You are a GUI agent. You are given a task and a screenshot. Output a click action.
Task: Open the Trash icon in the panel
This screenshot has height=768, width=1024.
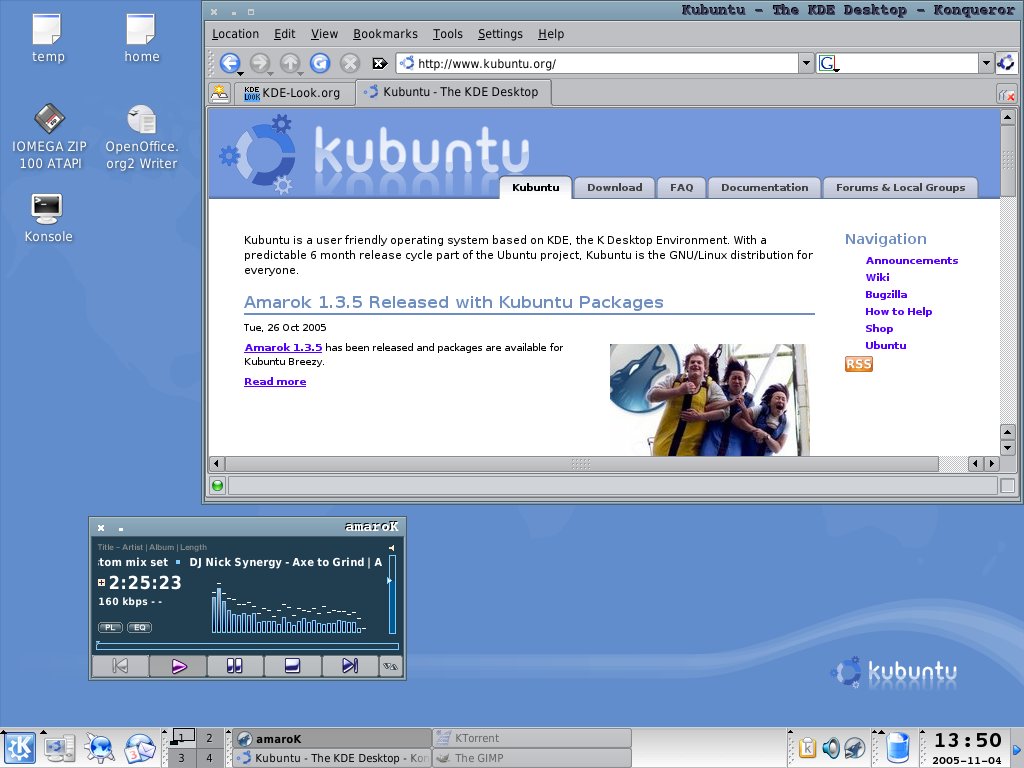click(899, 748)
